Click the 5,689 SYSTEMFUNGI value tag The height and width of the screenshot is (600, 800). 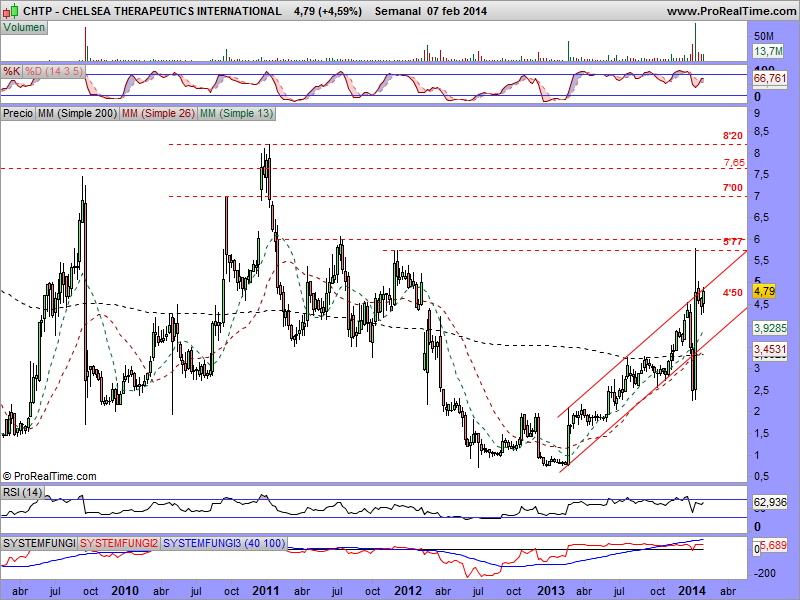click(774, 545)
